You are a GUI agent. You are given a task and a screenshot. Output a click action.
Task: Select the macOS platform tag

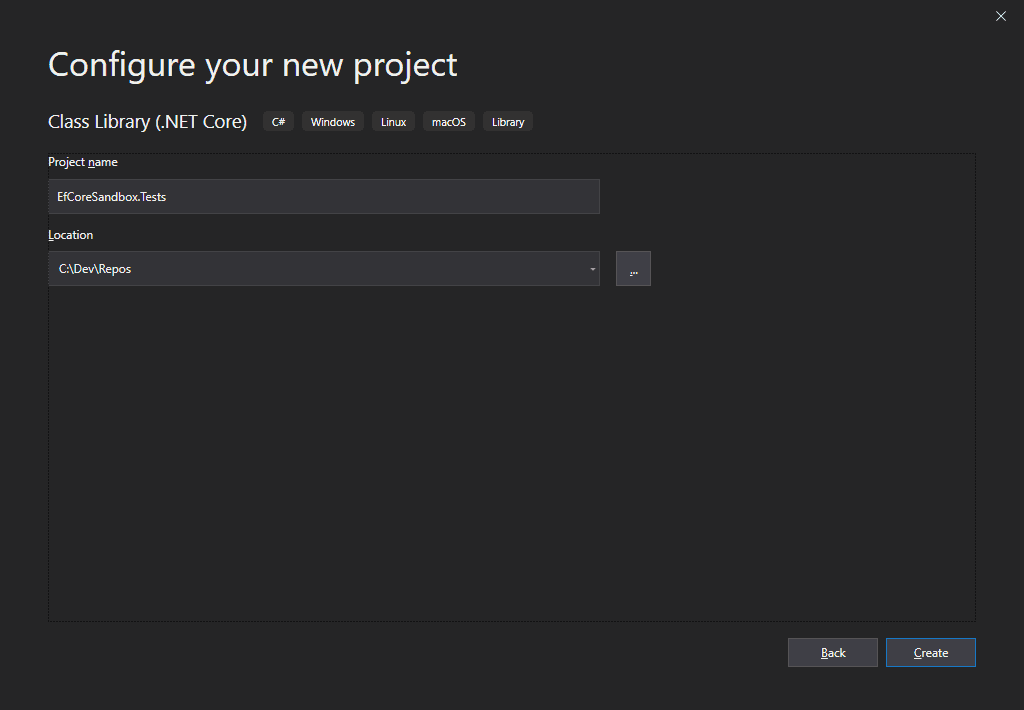[448, 122]
